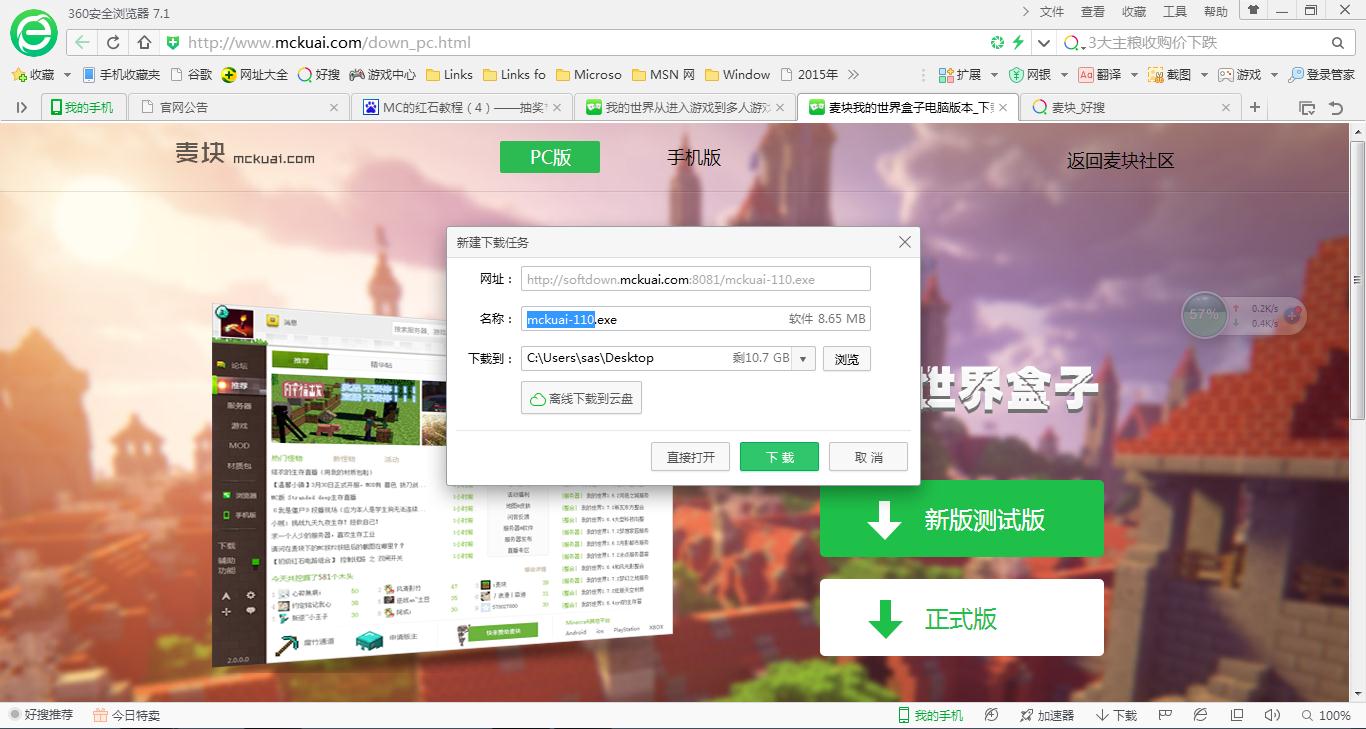Screen dimensions: 1366x729
Task: Click the sidebar toggle arrow left of tabs
Action: point(21,107)
